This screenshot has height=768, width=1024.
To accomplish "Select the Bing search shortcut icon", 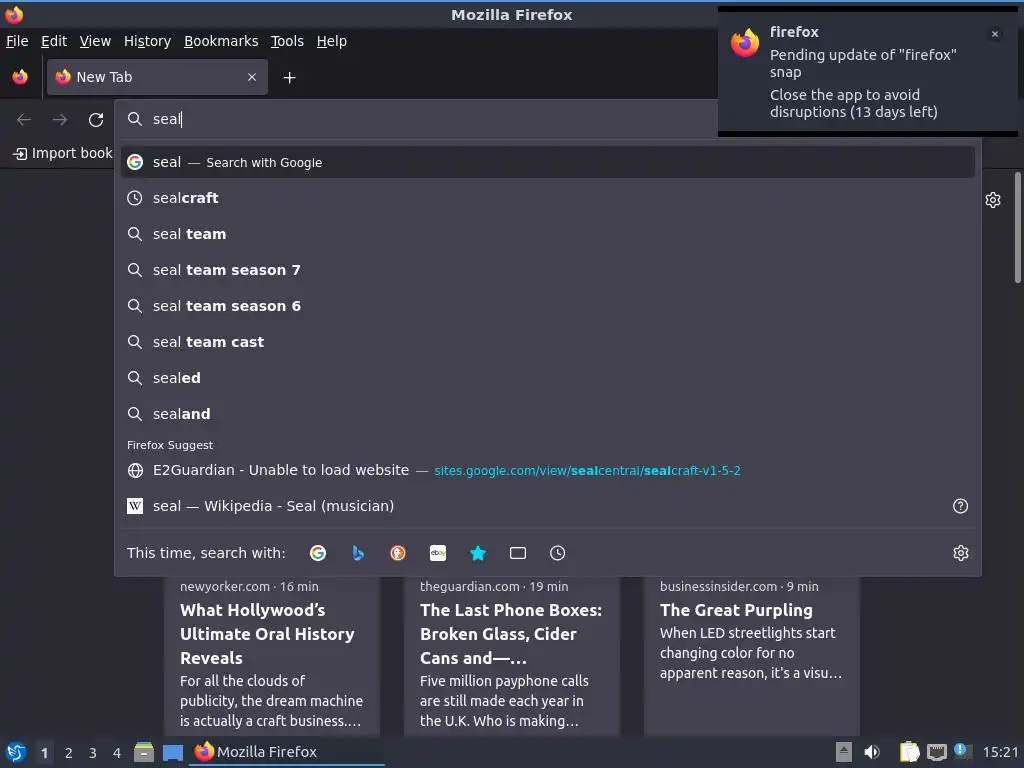I will click(358, 553).
